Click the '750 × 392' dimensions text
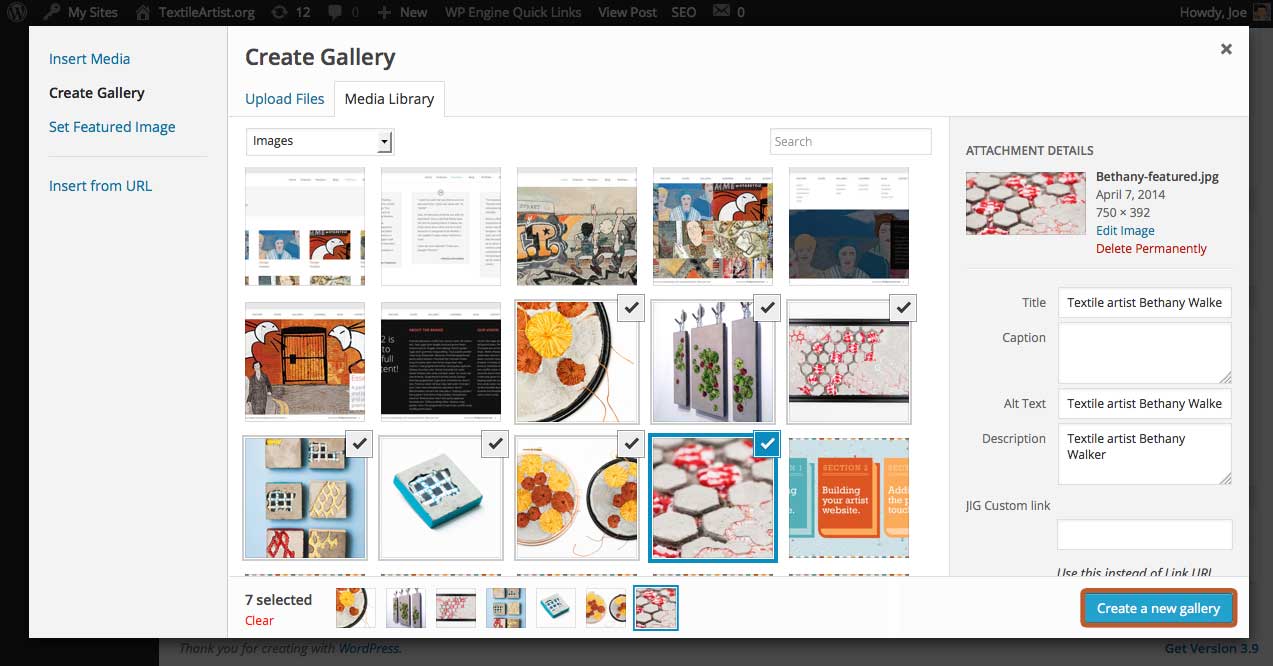 tap(1129, 213)
